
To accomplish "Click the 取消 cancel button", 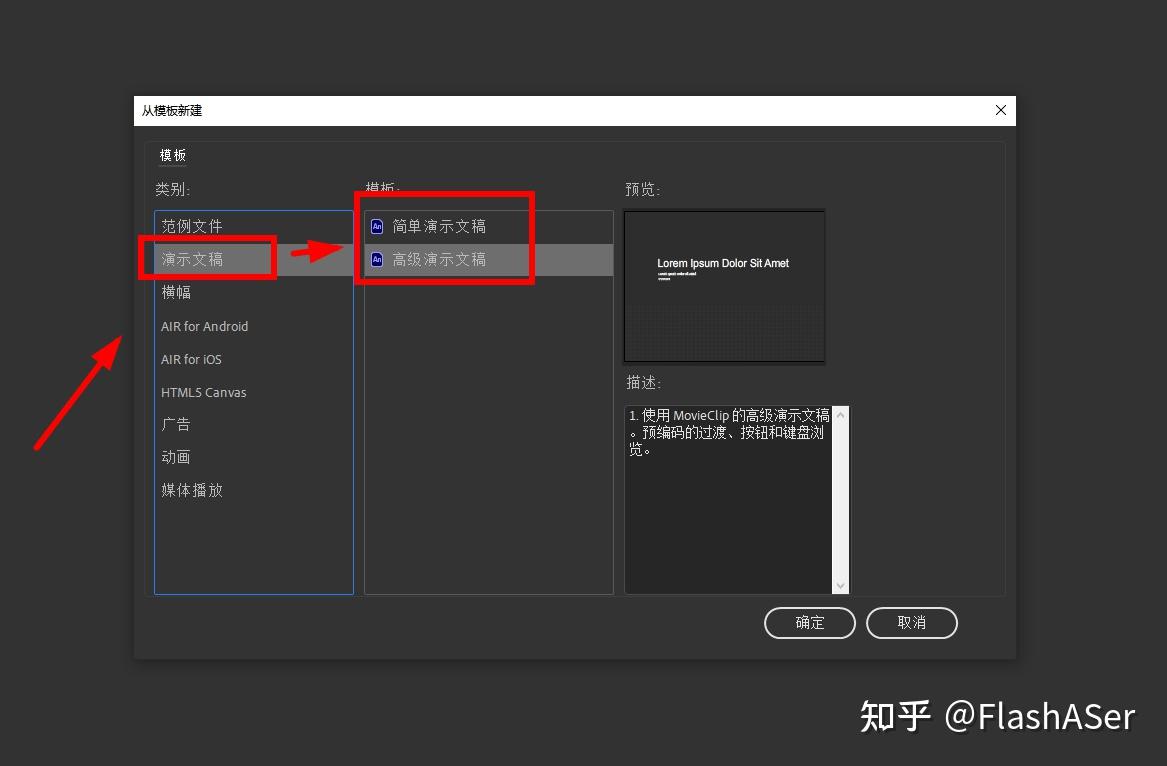I will pos(911,622).
